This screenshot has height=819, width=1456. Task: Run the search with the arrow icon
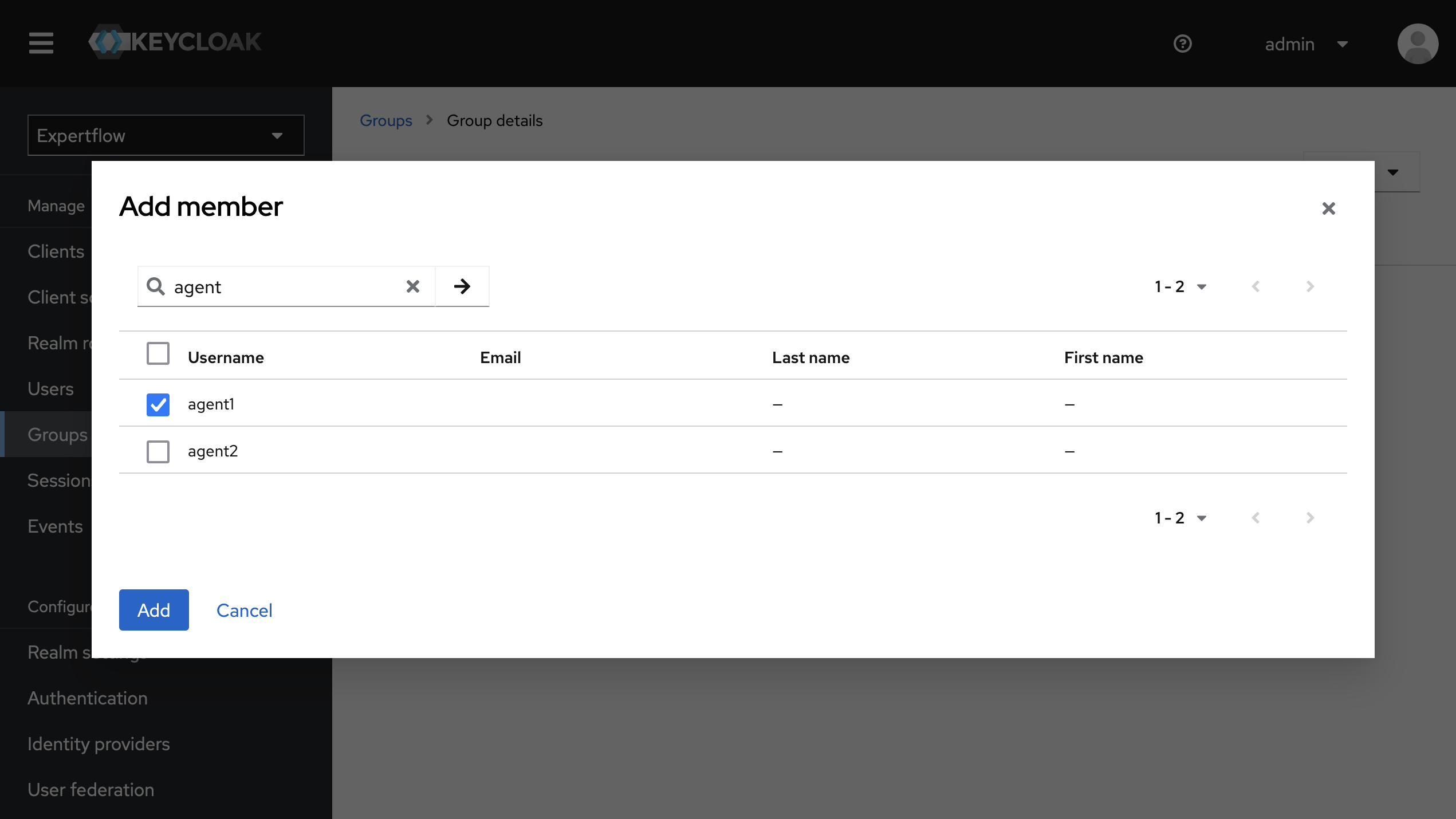(462, 286)
